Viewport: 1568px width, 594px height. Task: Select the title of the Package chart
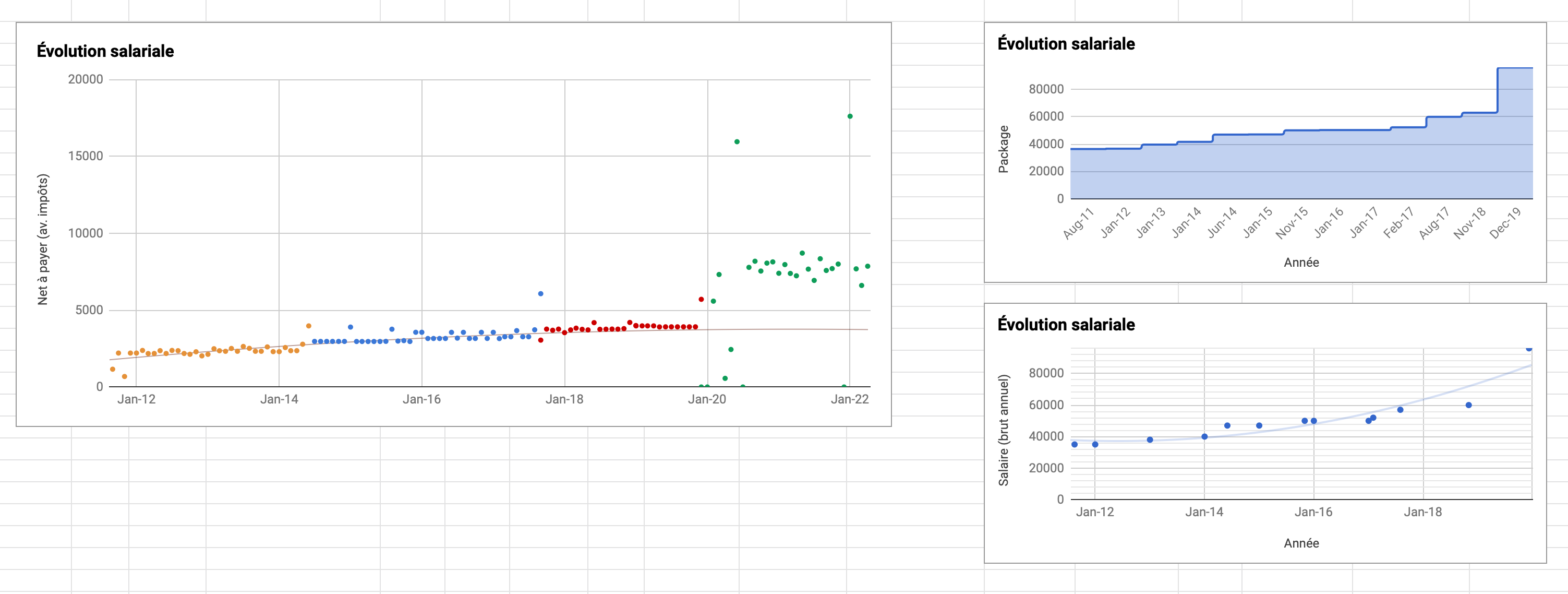click(x=1066, y=44)
